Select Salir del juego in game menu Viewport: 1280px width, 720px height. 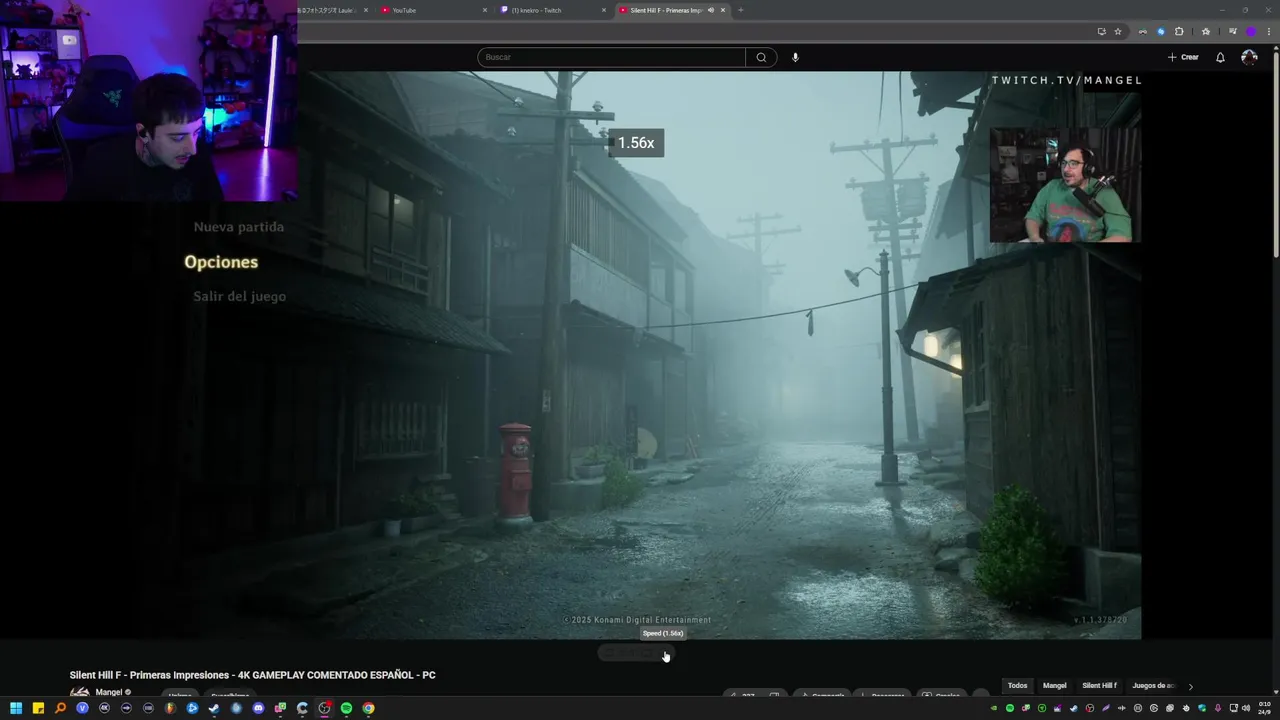pos(240,296)
